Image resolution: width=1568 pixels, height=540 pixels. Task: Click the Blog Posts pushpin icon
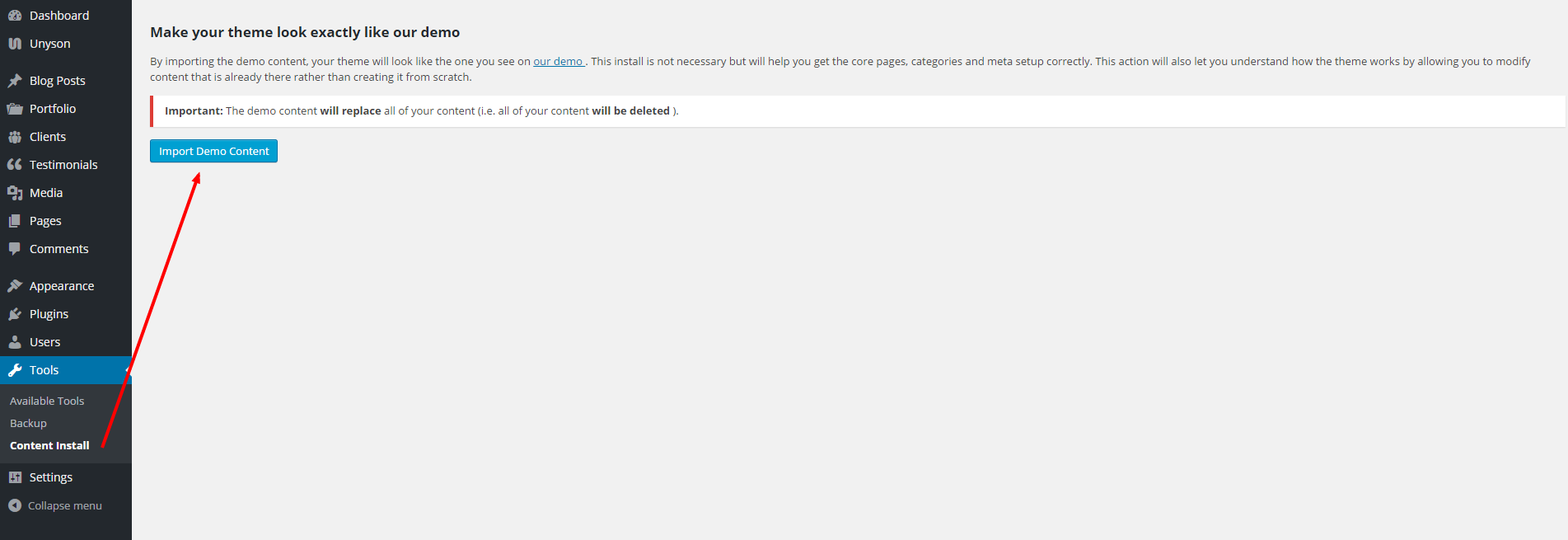coord(15,81)
